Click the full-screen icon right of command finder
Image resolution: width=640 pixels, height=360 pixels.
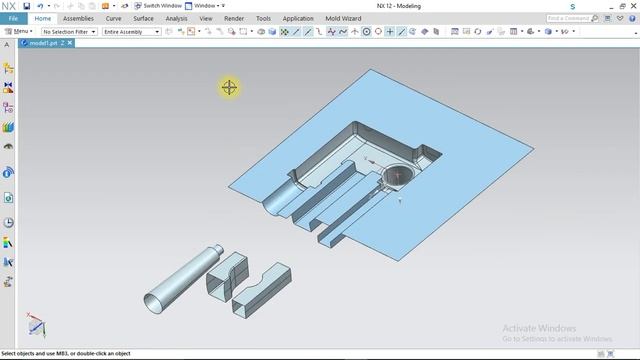coord(607,18)
